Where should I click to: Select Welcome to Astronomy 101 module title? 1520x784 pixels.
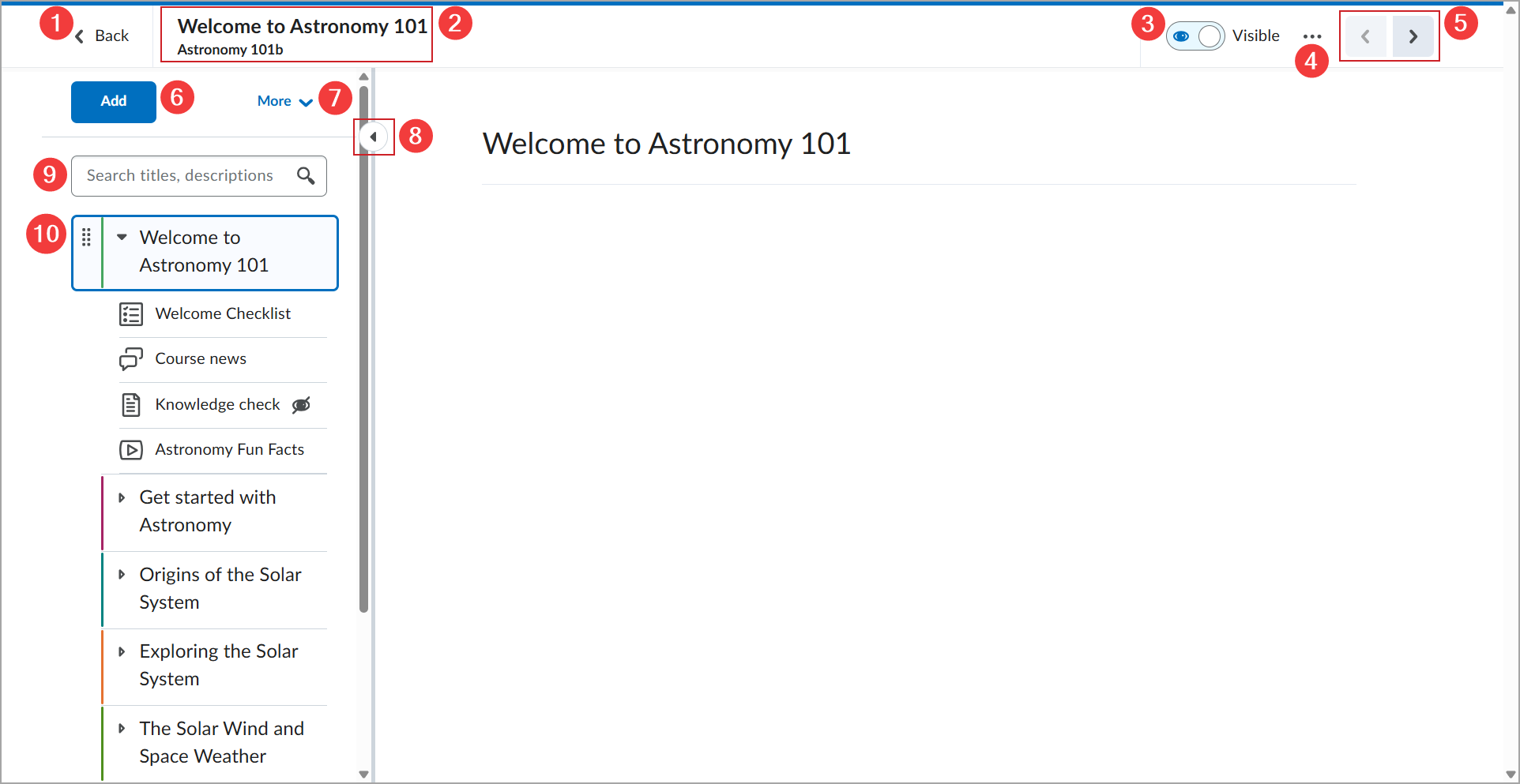[205, 251]
